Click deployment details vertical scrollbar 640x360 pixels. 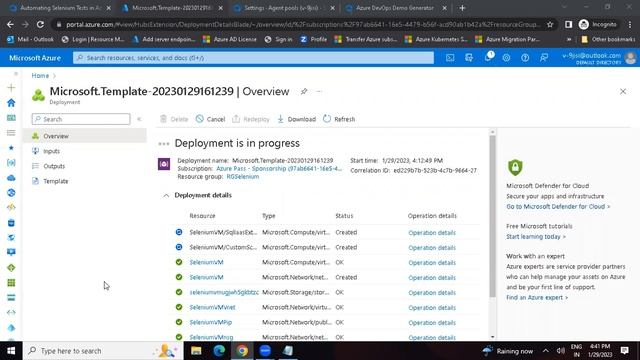pyautogui.click(x=493, y=216)
